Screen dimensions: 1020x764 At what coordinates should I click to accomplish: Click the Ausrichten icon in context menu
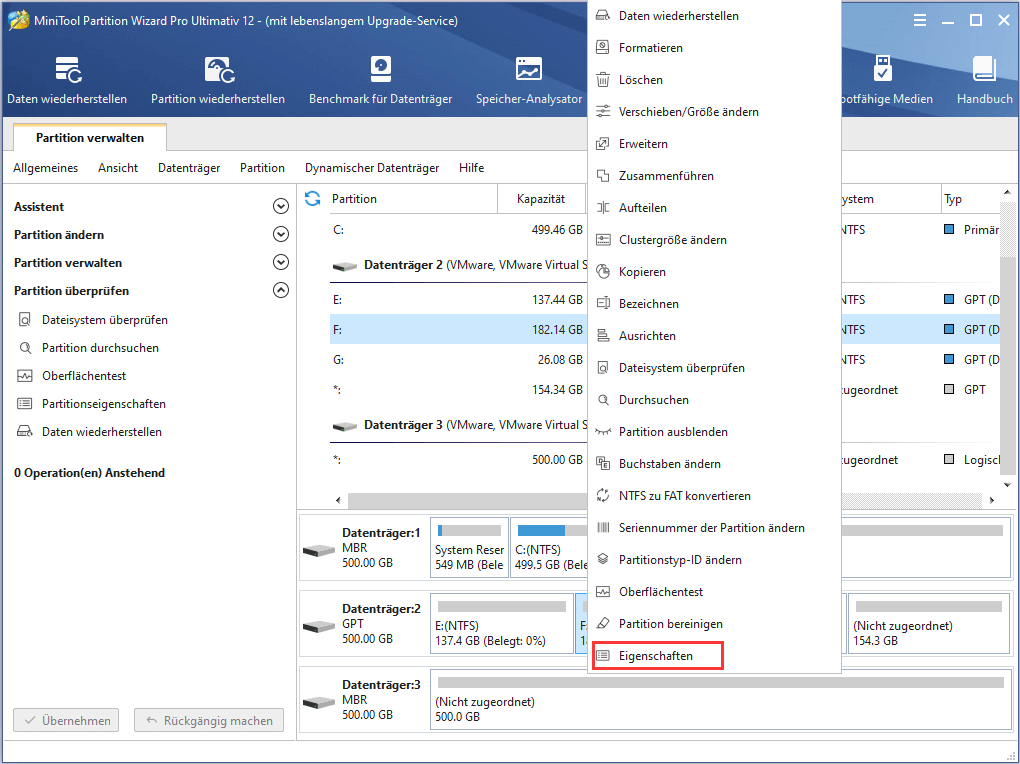603,336
